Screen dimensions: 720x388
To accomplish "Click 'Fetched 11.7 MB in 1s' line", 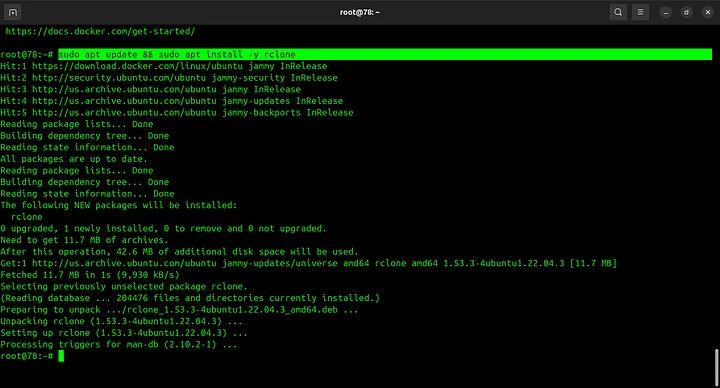I will point(90,275).
